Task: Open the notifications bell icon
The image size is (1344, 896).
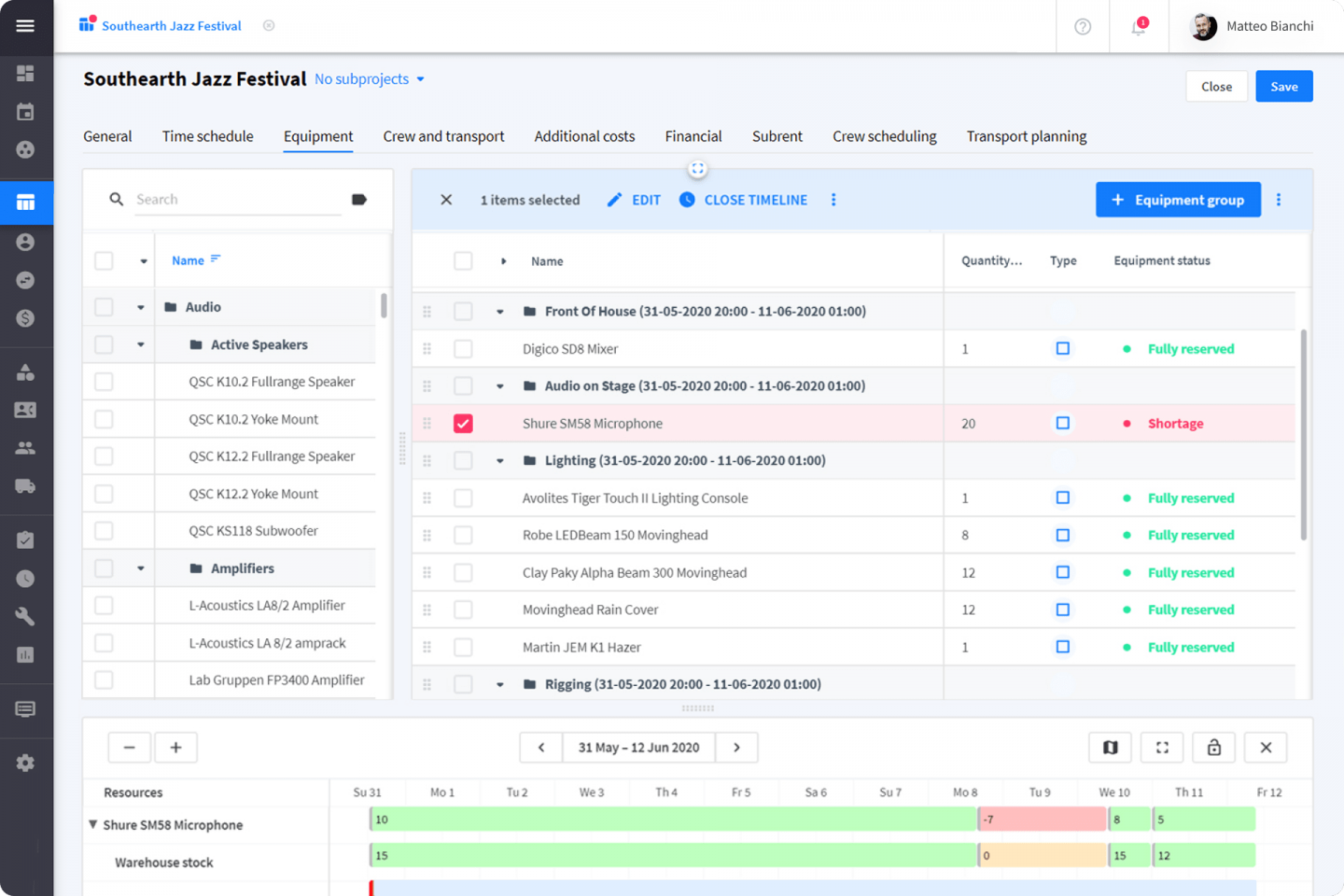Action: pyautogui.click(x=1139, y=27)
